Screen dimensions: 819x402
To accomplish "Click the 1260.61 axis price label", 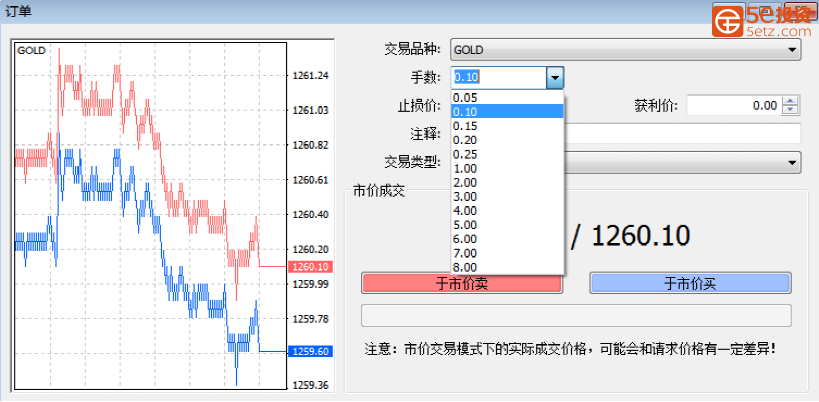I will point(311,180).
